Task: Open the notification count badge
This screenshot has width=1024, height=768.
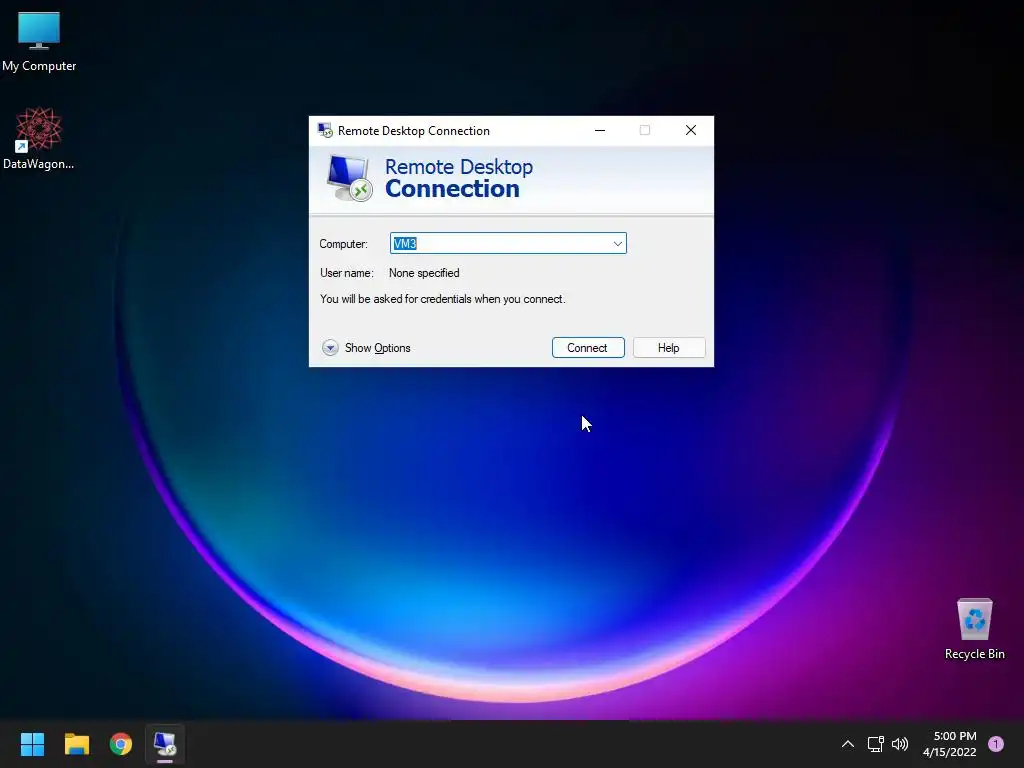Action: 995,744
